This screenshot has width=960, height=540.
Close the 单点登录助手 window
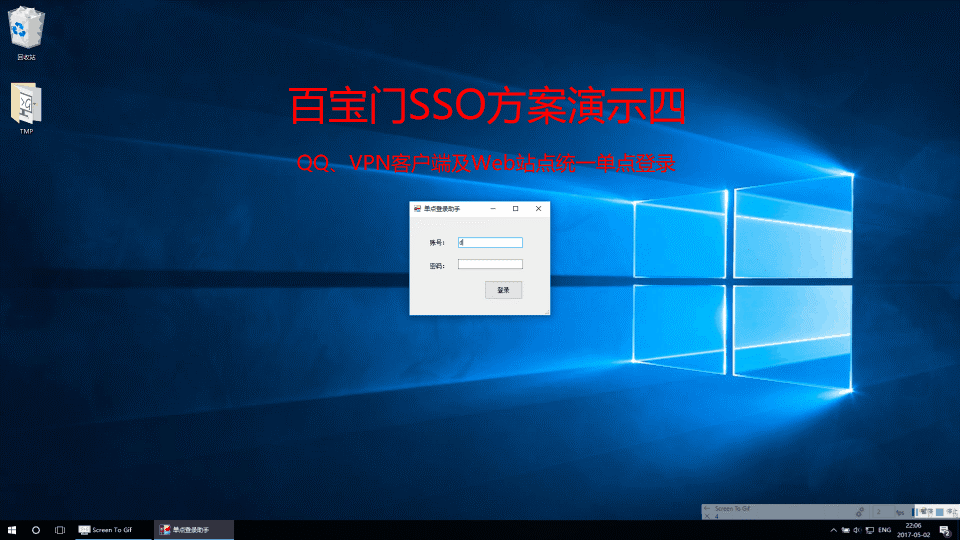pyautogui.click(x=538, y=209)
